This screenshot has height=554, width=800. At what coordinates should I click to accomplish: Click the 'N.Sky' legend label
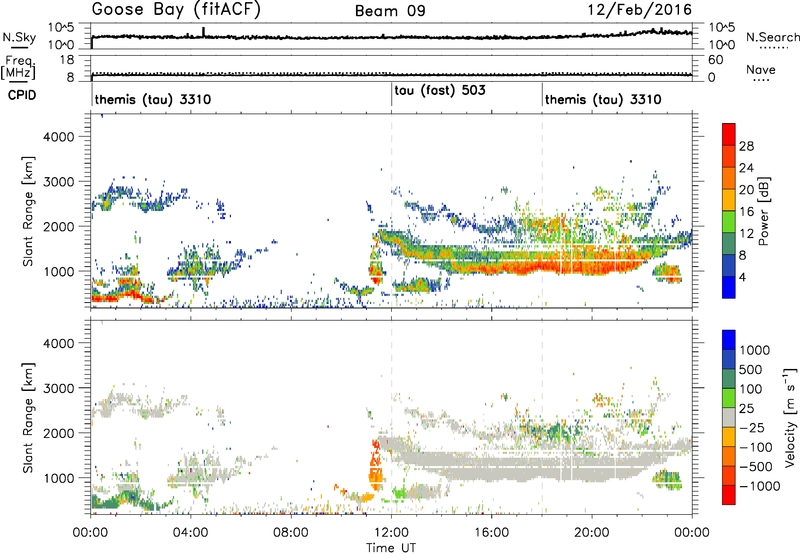(19, 37)
